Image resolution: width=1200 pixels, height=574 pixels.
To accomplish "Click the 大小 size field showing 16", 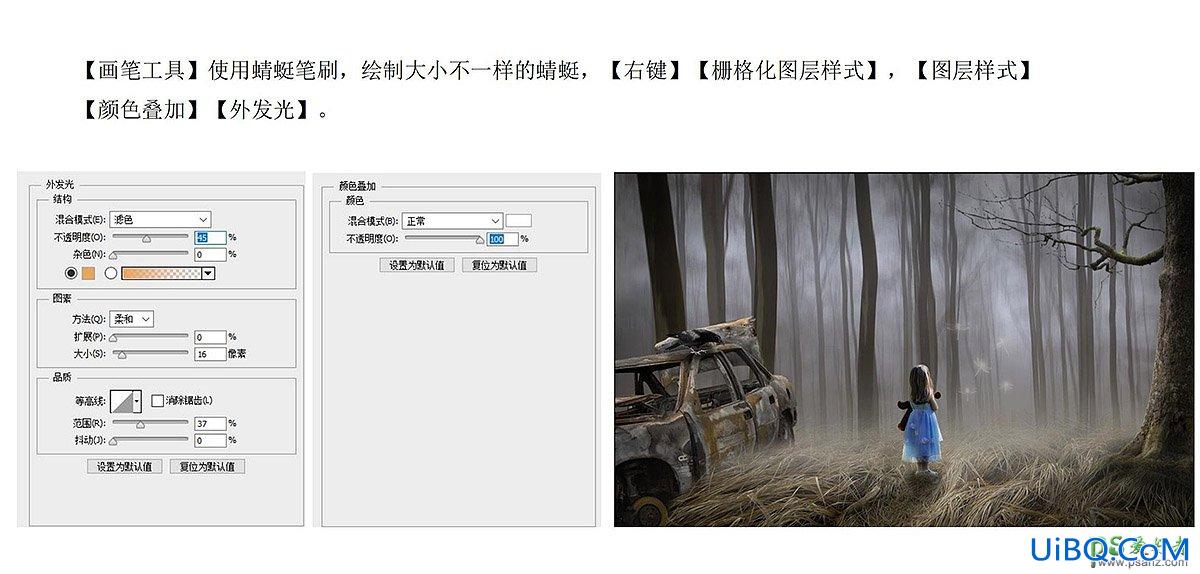I will (210, 354).
